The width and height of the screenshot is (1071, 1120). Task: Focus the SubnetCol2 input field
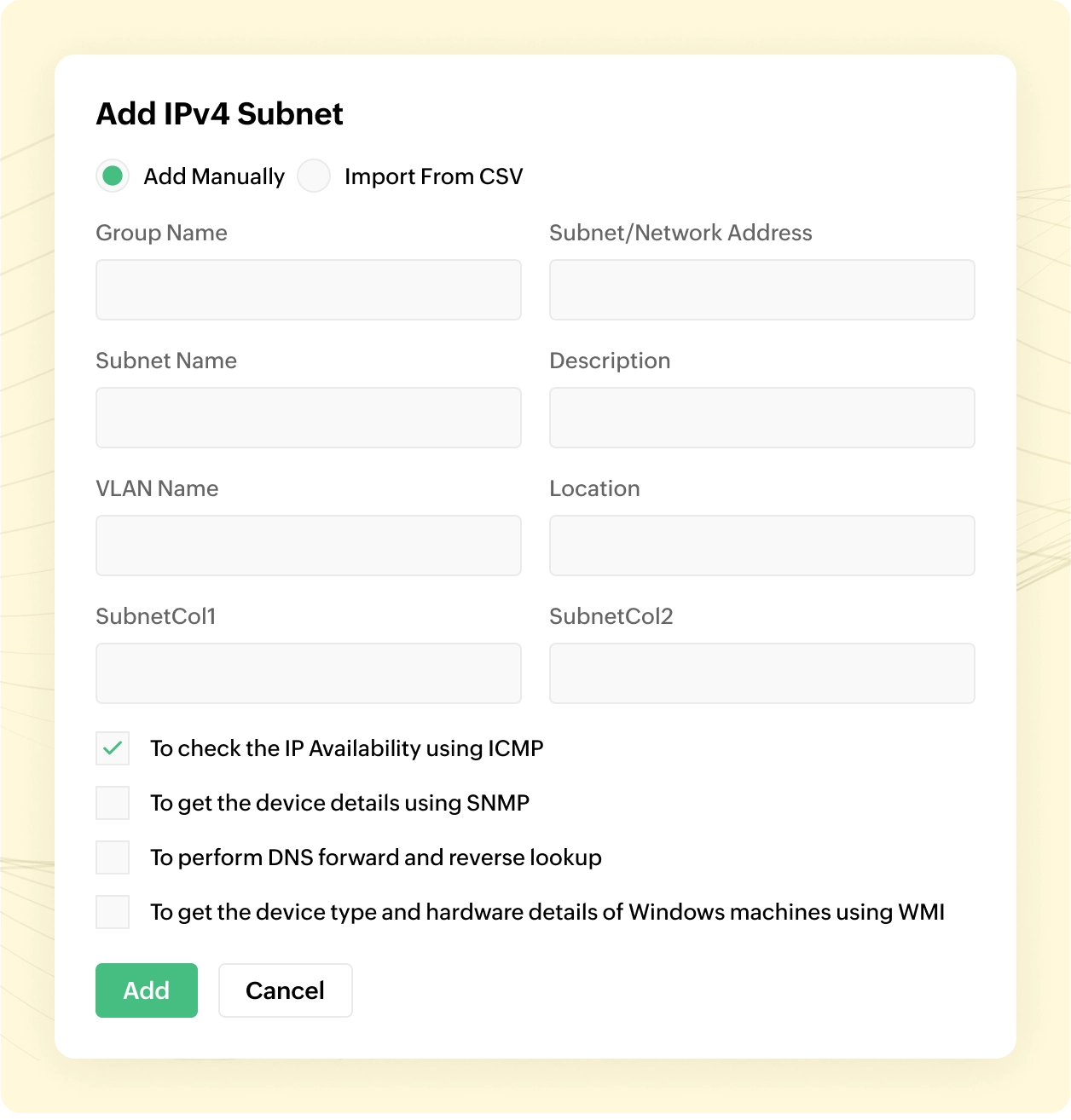click(761, 673)
